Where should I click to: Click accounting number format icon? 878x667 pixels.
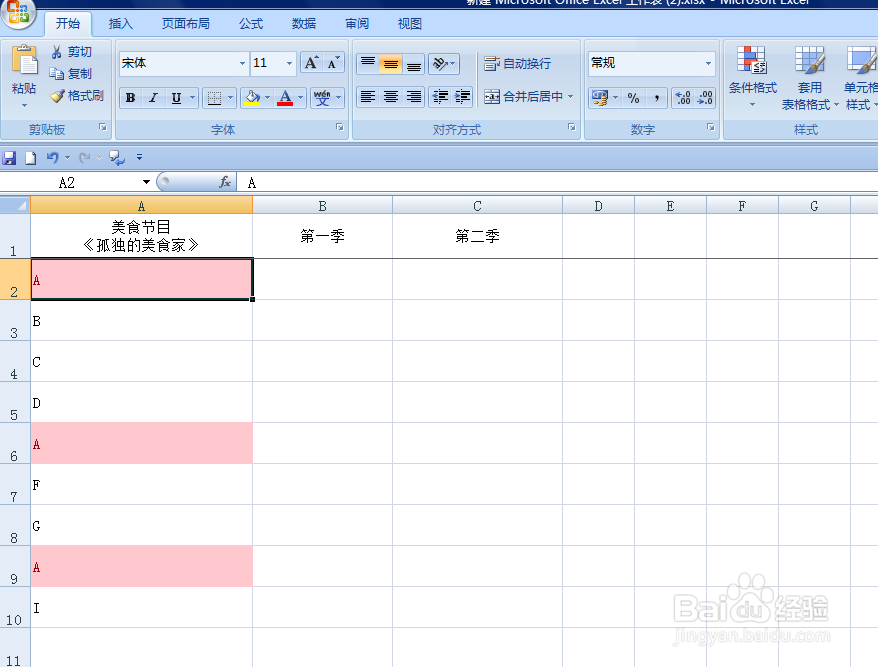click(x=600, y=98)
